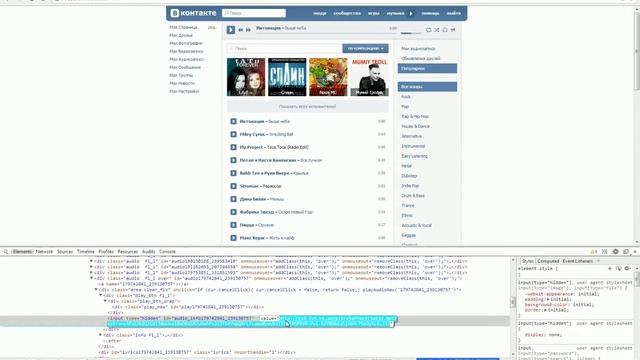Click the megaphone broadcast icon in the player
This screenshot has height=360, width=640.
(x=453, y=30)
